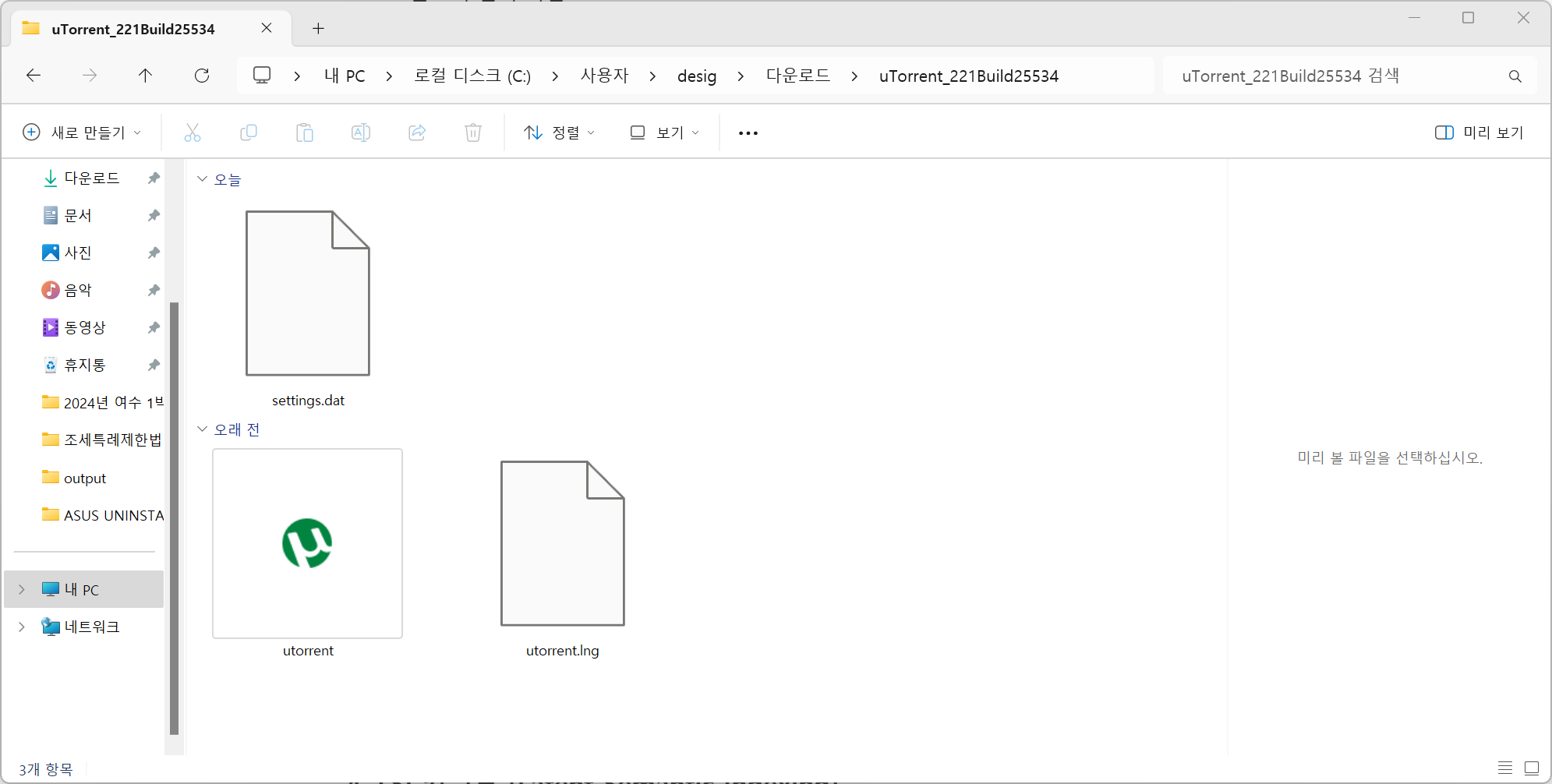The image size is (1552, 784).
Task: Open the See more (three dots) menu
Action: (x=748, y=132)
